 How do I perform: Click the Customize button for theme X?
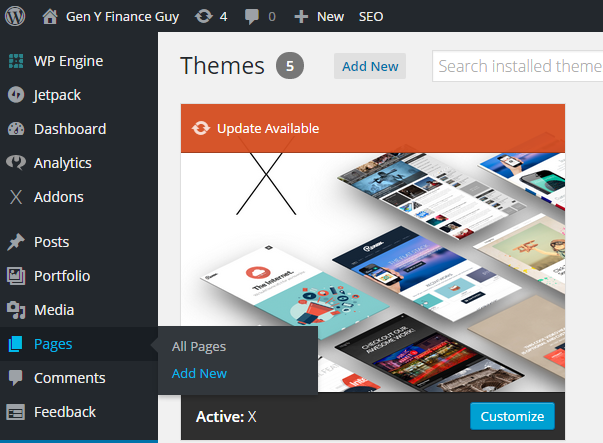(x=512, y=416)
